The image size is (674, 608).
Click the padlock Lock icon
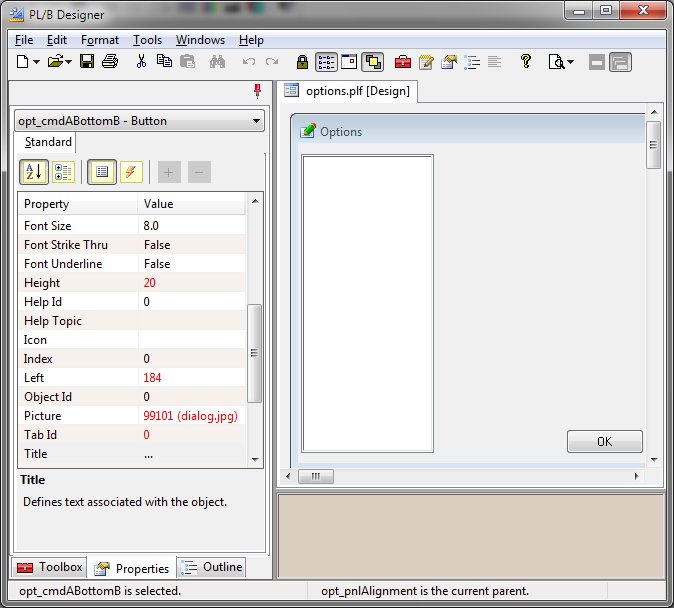pyautogui.click(x=303, y=62)
